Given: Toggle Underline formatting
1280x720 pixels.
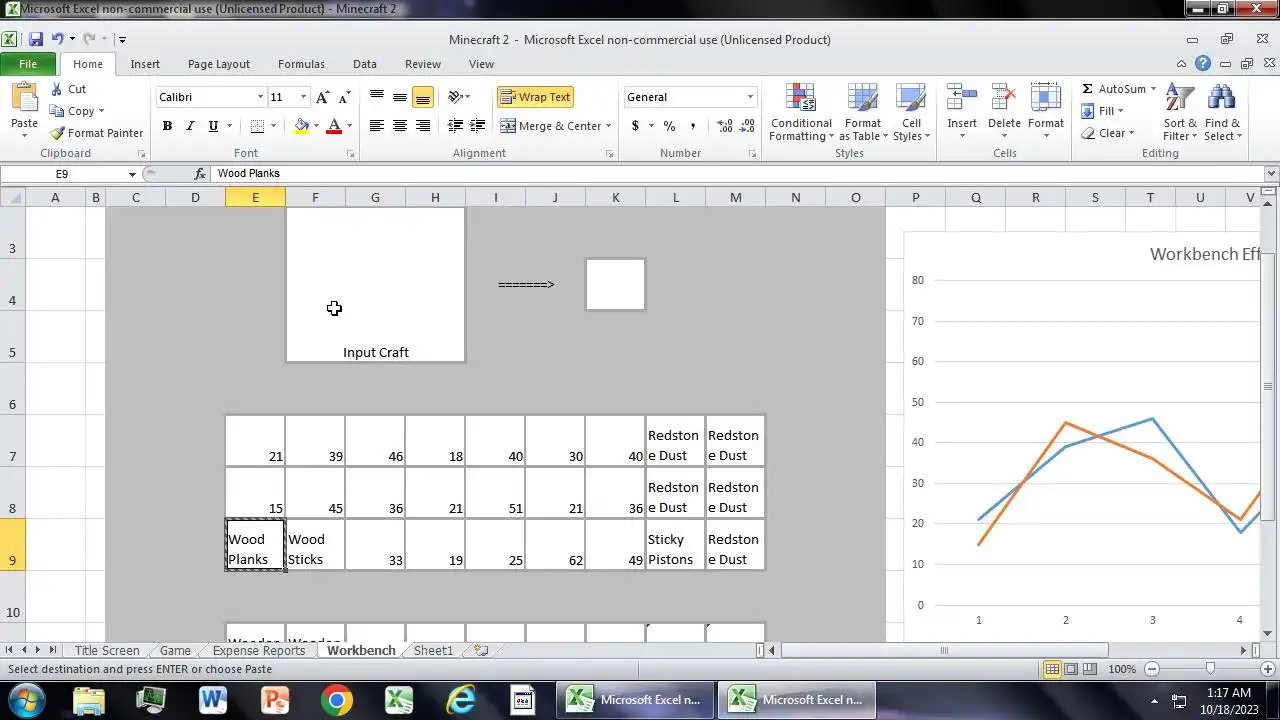Looking at the screenshot, I should [x=213, y=126].
